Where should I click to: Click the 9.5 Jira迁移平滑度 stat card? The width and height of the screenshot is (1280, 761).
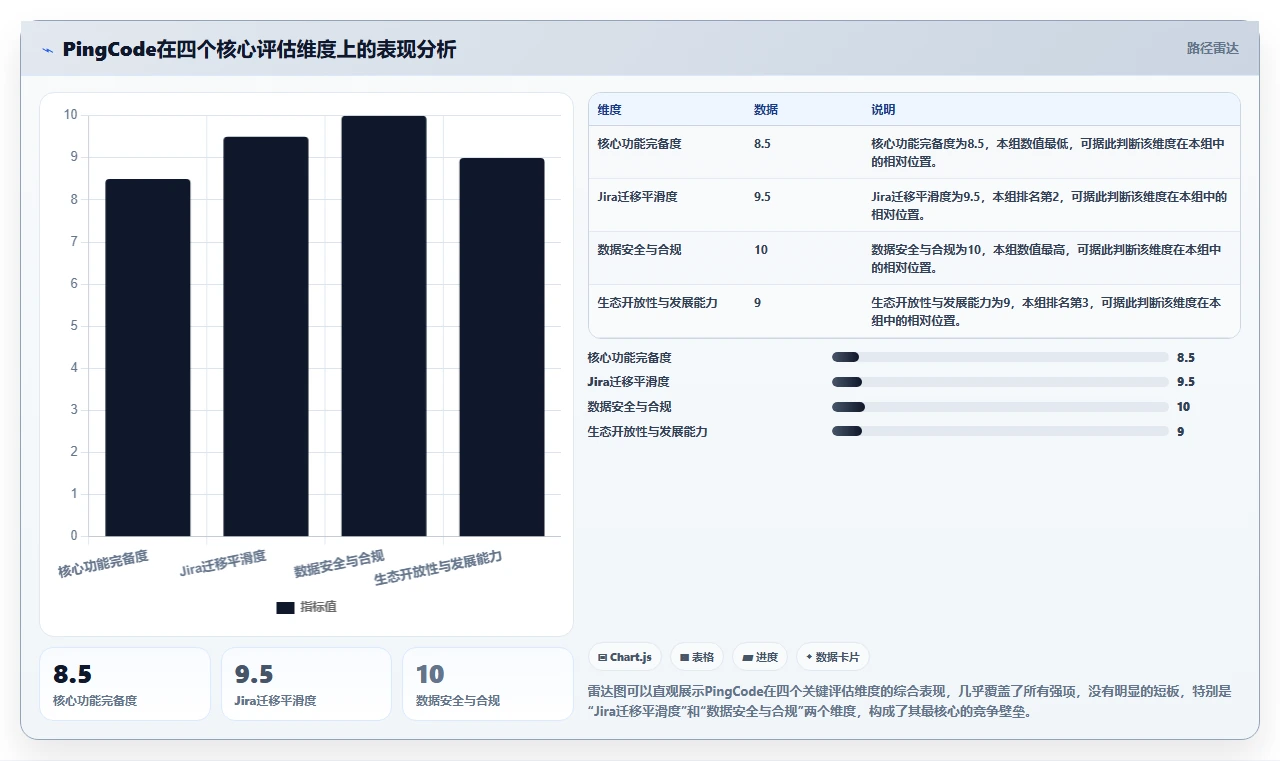(x=306, y=684)
